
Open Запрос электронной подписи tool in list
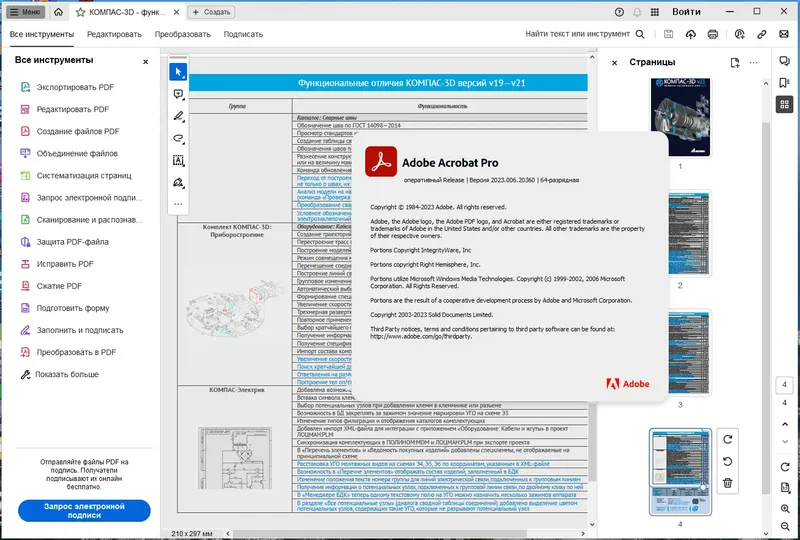(x=81, y=198)
